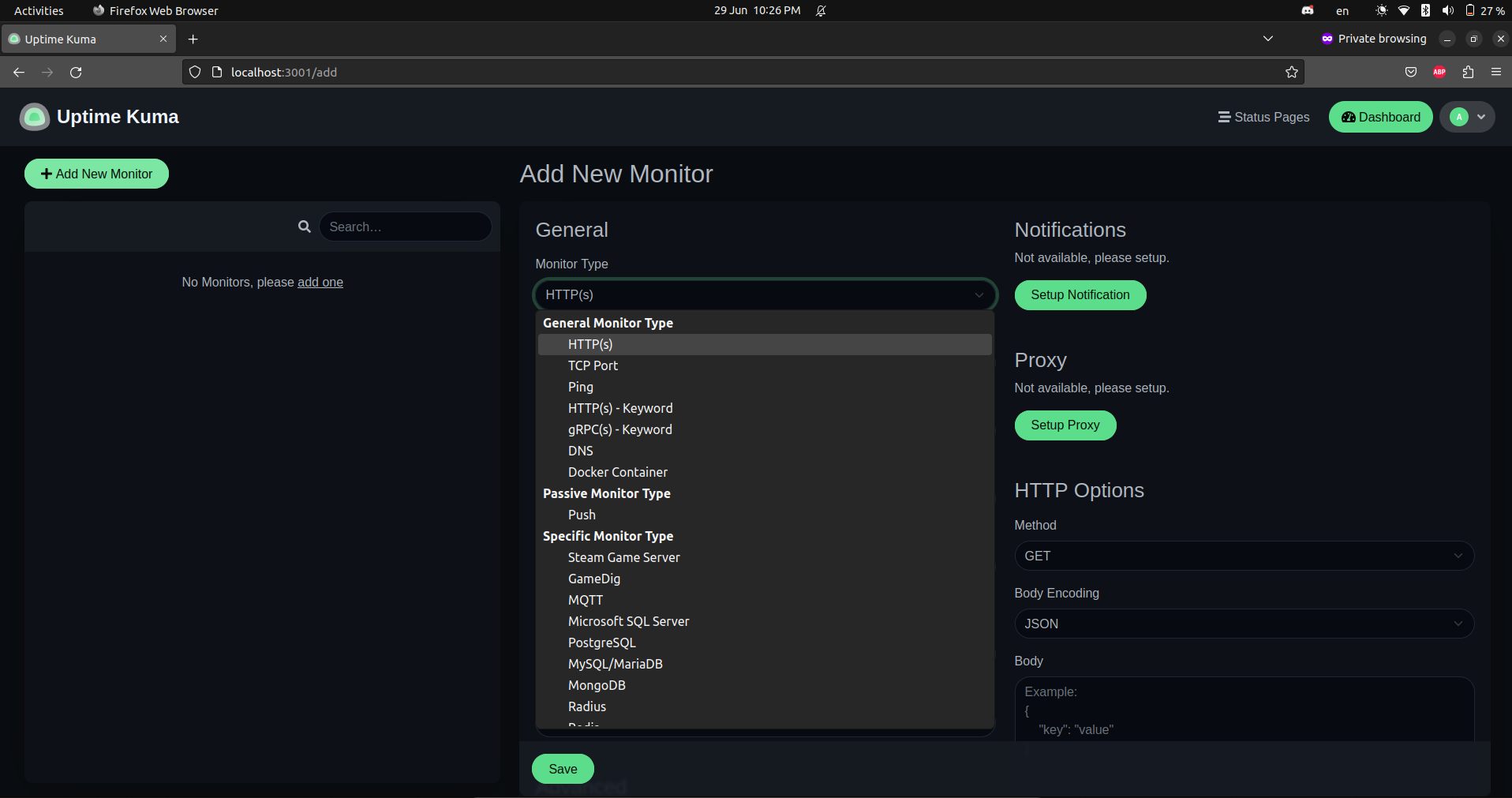
Task: Follow the "add one" link
Action: coord(320,283)
